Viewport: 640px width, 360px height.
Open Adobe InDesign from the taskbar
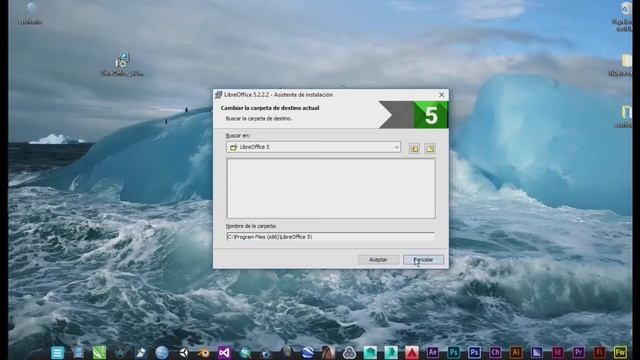click(x=558, y=352)
